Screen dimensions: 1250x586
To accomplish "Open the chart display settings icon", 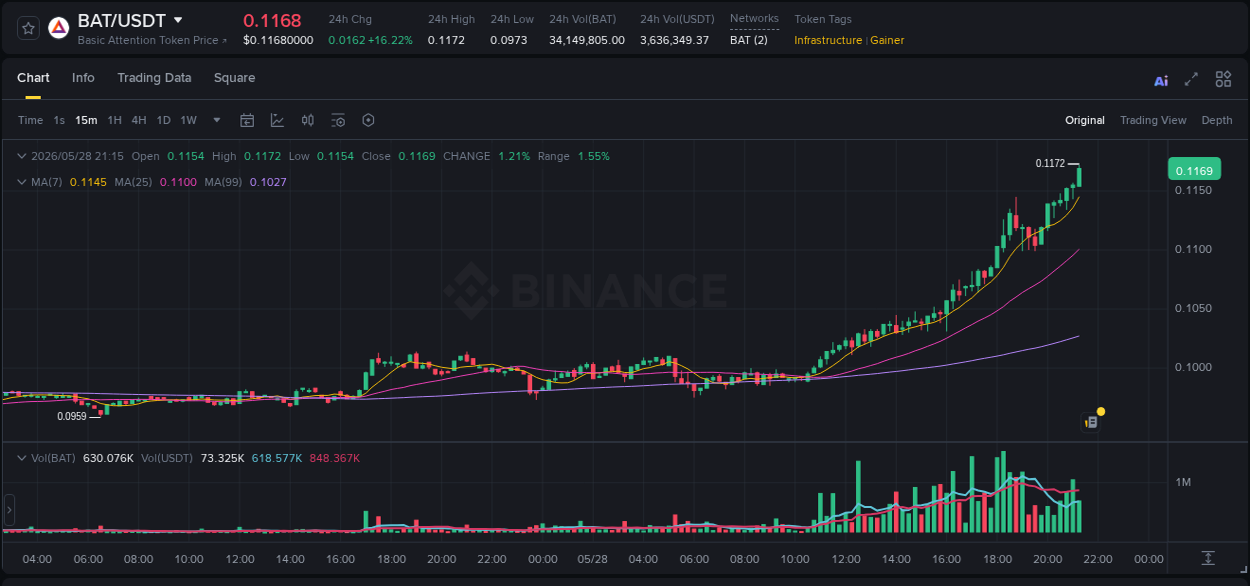I will click(338, 120).
